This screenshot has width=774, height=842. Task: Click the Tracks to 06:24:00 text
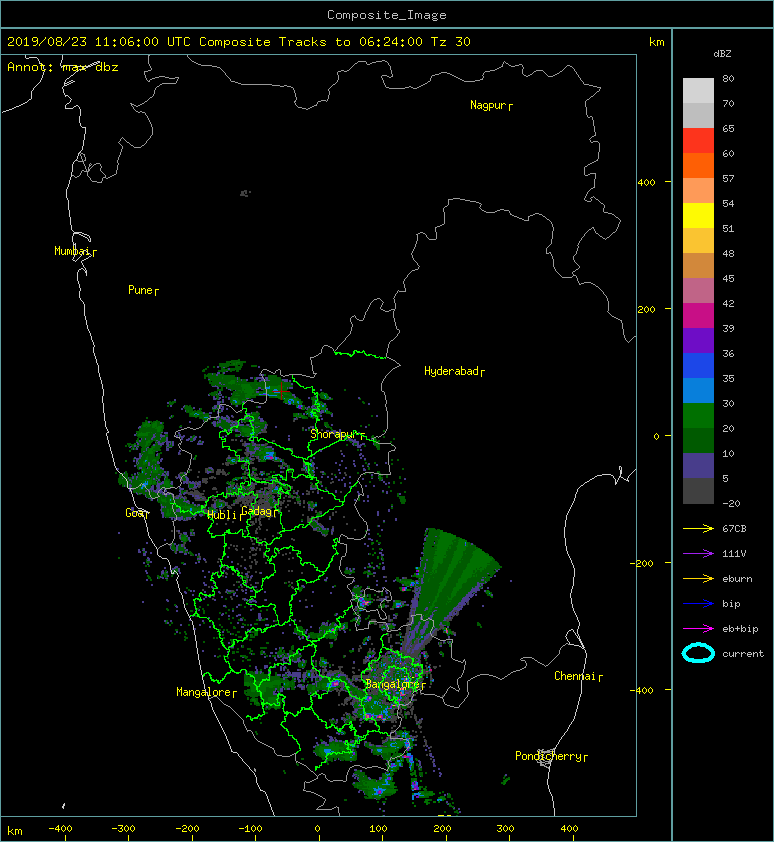[x=351, y=42]
